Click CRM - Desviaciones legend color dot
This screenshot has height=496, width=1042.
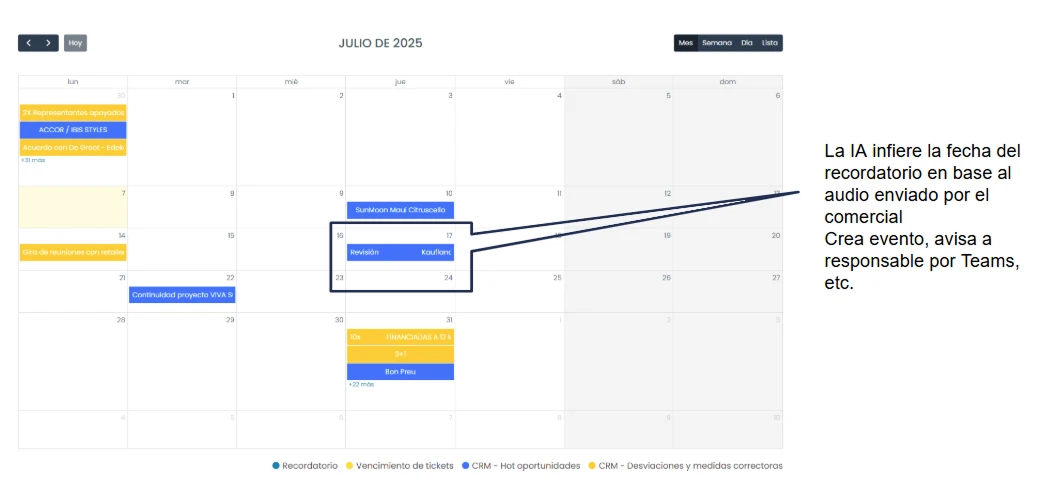pos(591,466)
